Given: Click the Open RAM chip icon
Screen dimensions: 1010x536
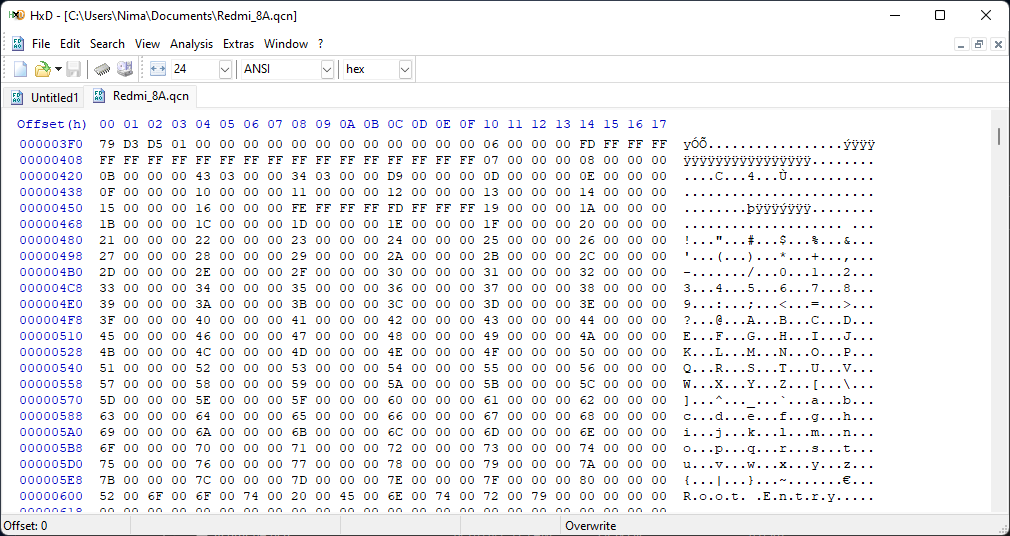Looking at the screenshot, I should tap(102, 69).
